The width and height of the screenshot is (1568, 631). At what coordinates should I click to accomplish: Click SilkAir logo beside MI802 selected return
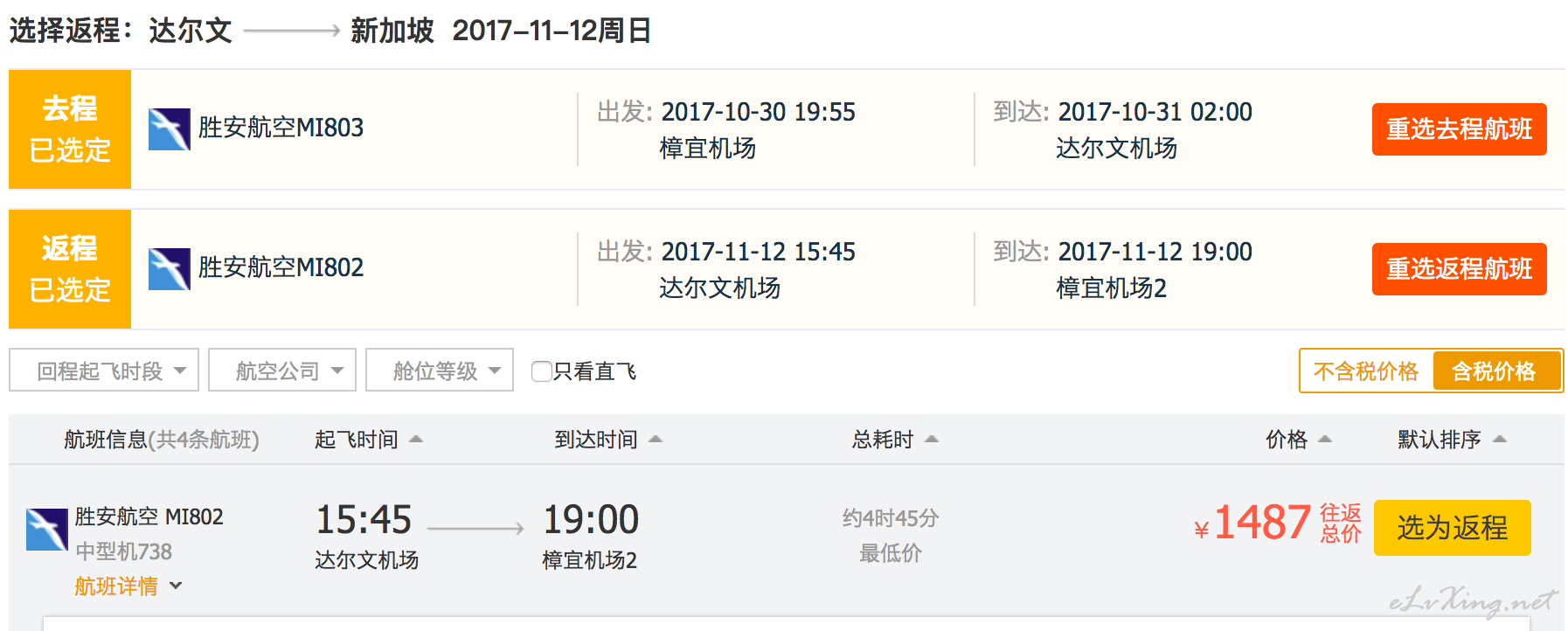tap(170, 269)
